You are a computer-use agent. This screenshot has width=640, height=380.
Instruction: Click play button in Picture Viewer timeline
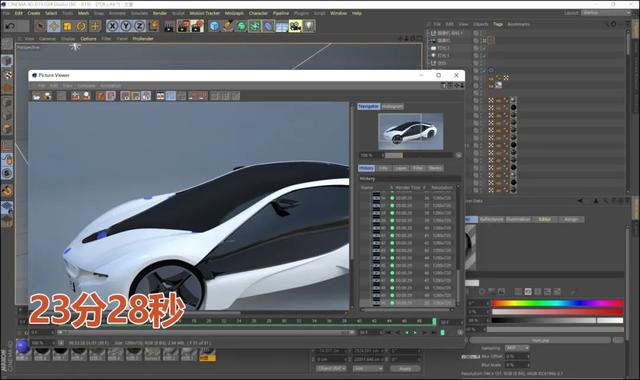point(415,333)
